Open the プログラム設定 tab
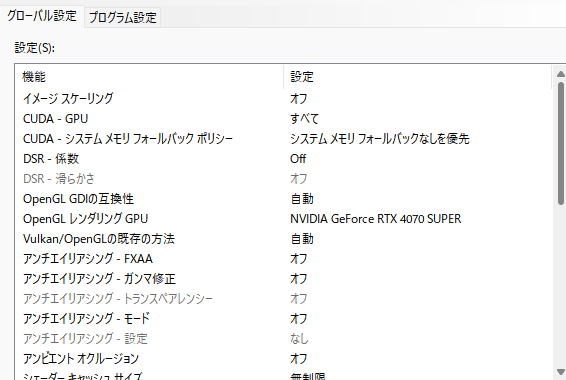Viewport: 566px width, 380px height. (122, 17)
